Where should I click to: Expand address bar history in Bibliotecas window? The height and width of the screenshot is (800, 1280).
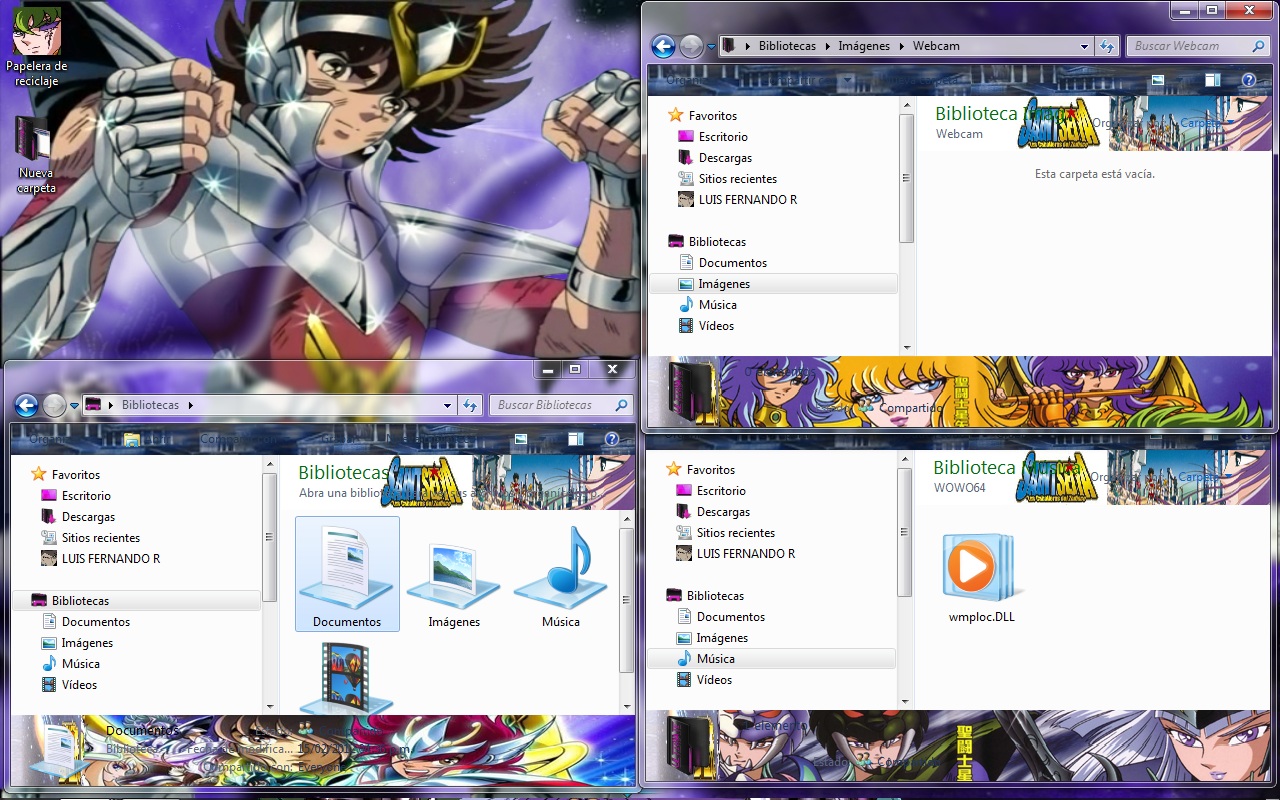coord(448,405)
